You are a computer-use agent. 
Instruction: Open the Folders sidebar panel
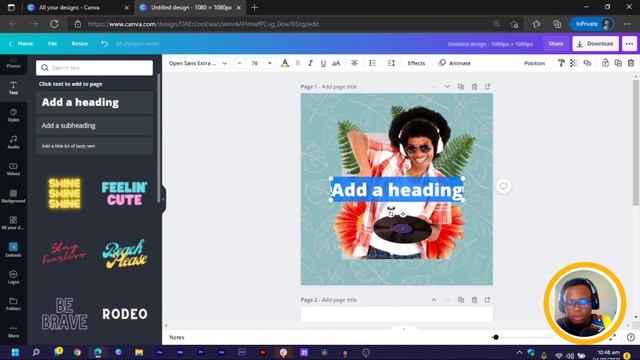pyautogui.click(x=13, y=304)
